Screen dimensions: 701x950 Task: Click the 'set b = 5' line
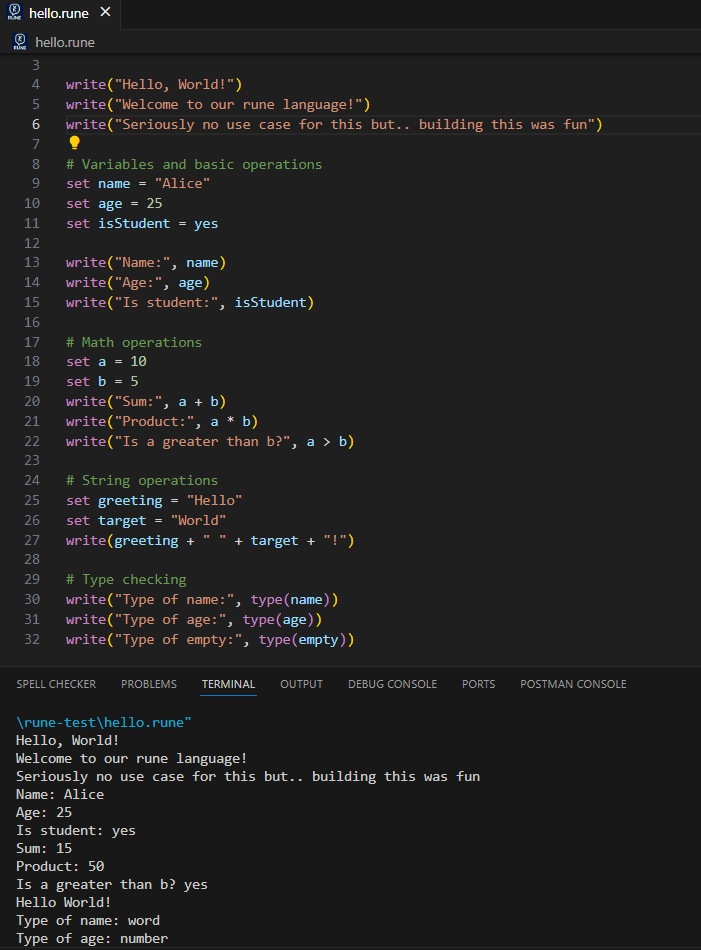tap(102, 382)
